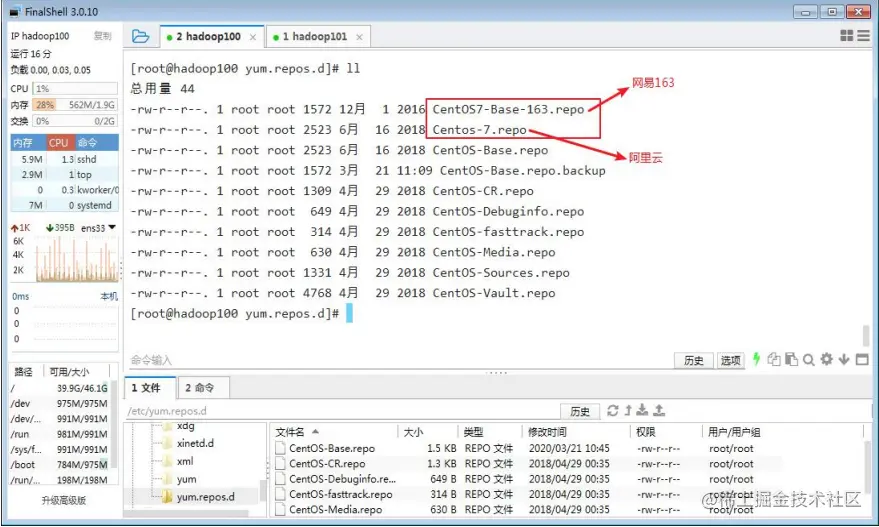The height and width of the screenshot is (527, 879).
Task: Open the 2 命令 tab
Action: [x=203, y=387]
